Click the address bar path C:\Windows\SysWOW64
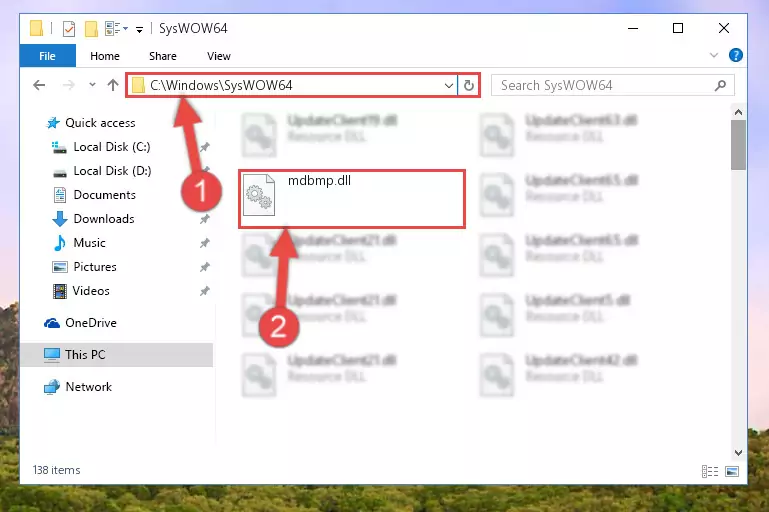Image resolution: width=769 pixels, height=512 pixels. point(221,85)
